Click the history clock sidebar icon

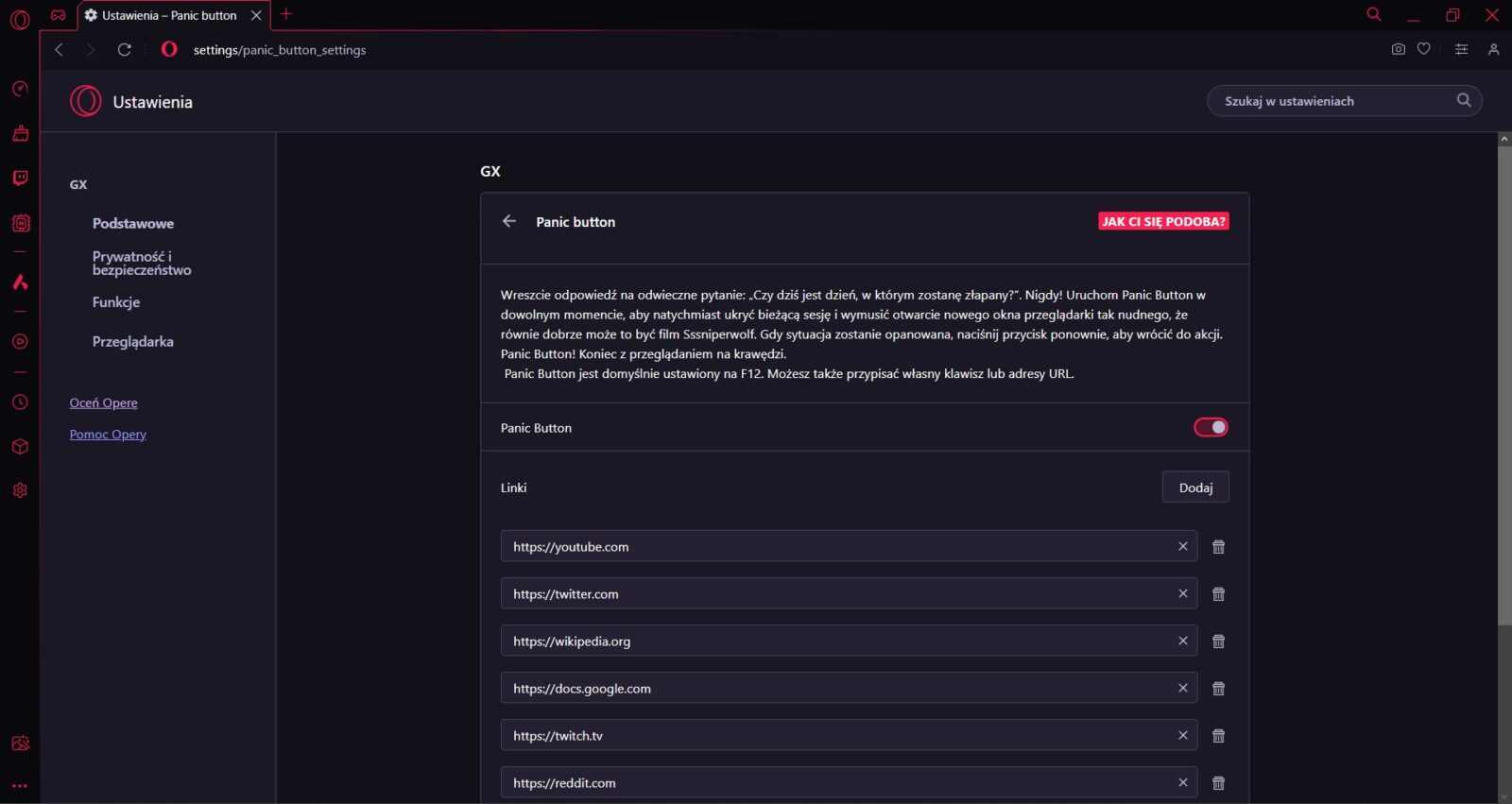(x=20, y=402)
